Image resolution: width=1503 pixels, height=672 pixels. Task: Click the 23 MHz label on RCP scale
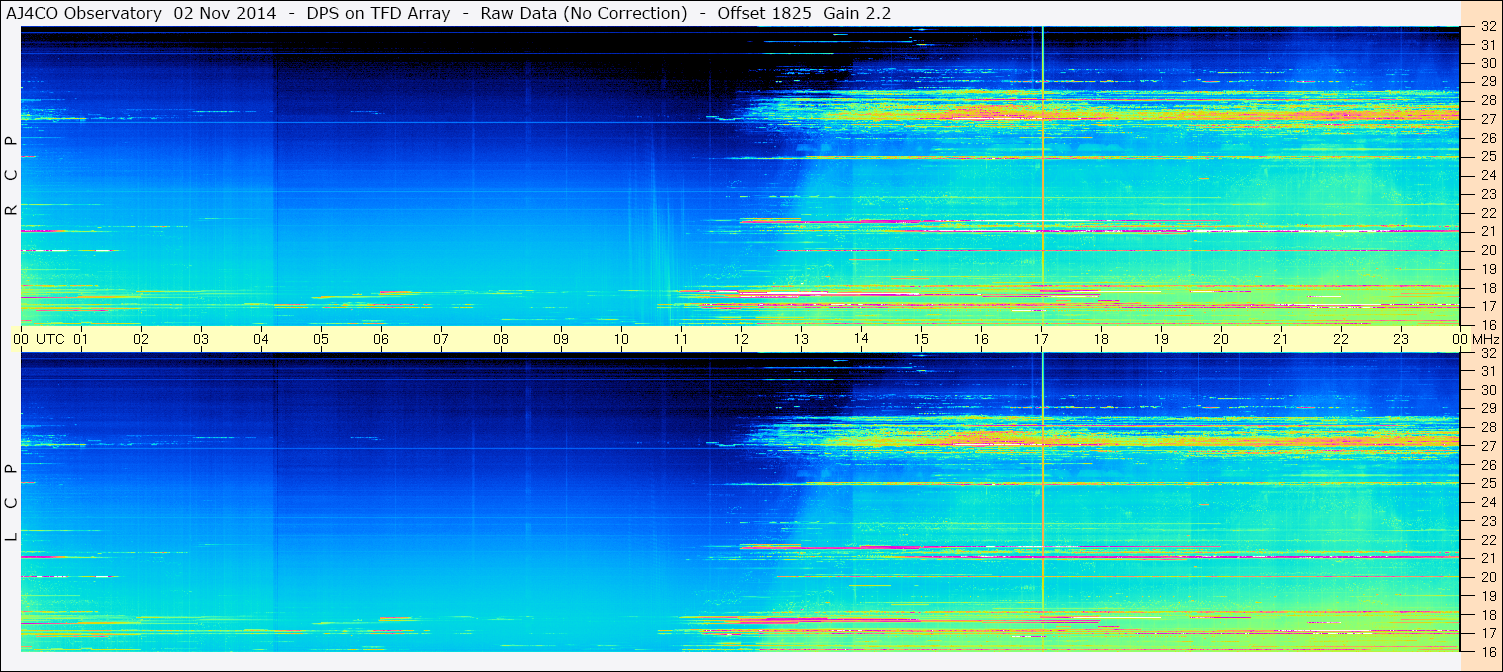pos(1487,195)
